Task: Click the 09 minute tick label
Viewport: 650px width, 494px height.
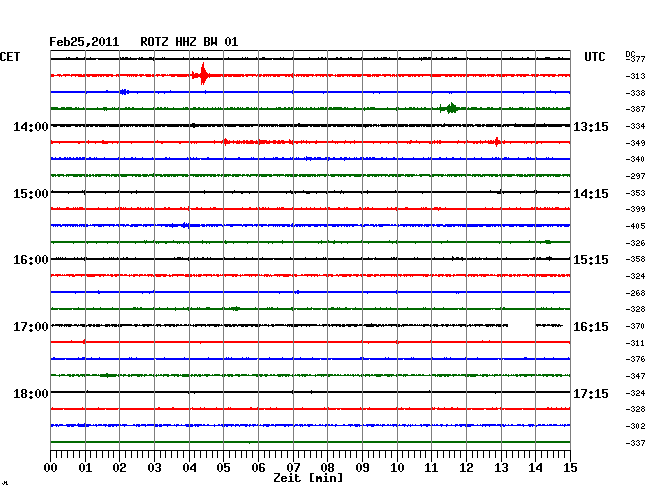Action: (362, 468)
